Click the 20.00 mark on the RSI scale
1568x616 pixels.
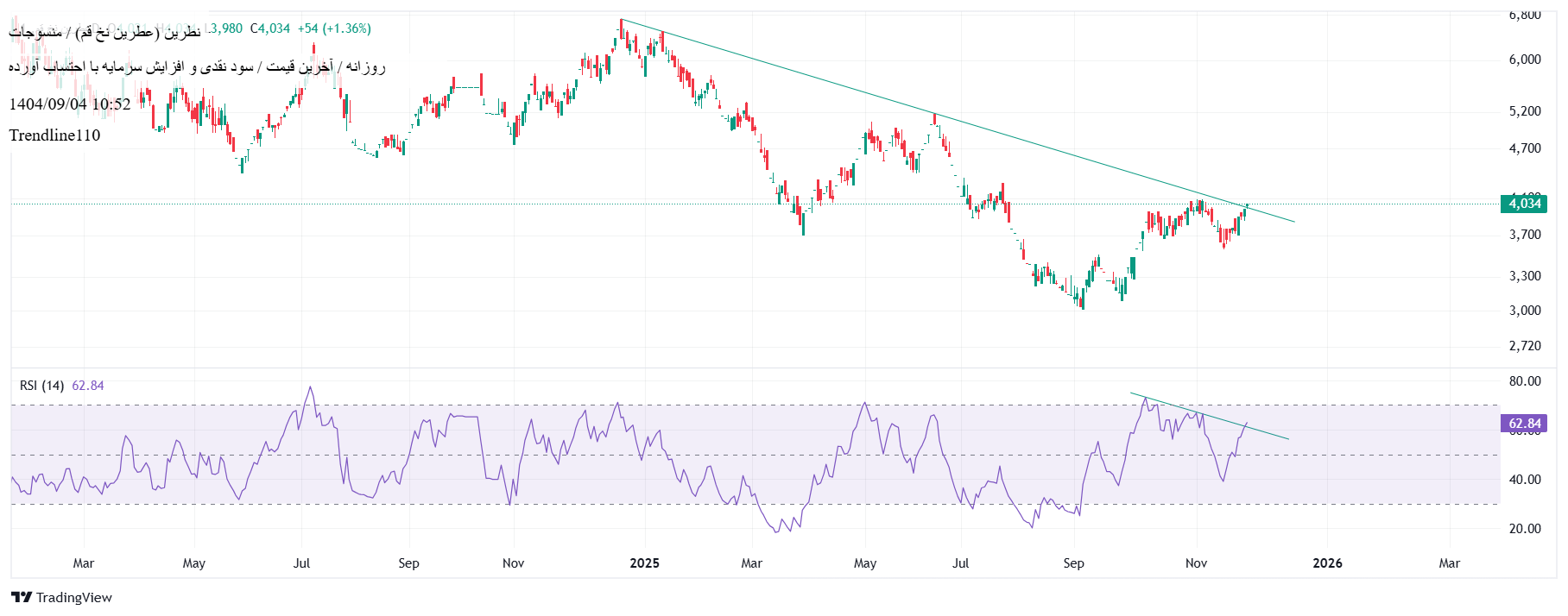click(1525, 529)
